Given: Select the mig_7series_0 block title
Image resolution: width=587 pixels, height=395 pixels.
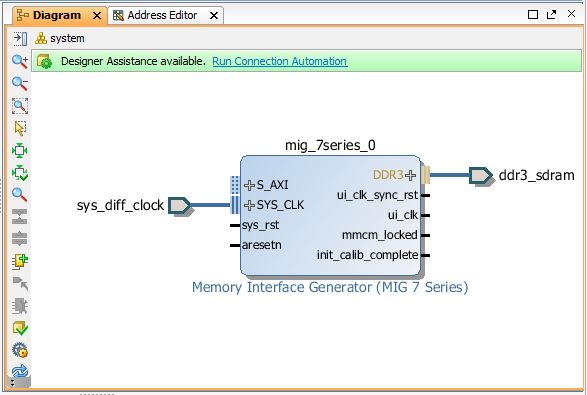Looking at the screenshot, I should (x=330, y=145).
